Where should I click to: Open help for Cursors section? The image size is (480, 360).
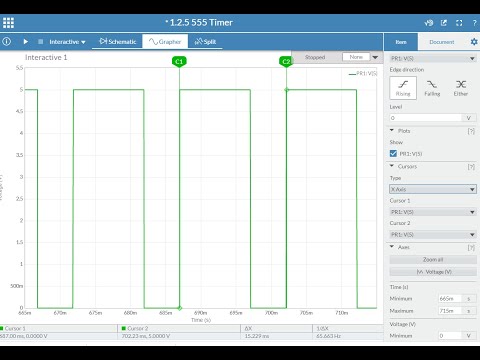click(471, 167)
